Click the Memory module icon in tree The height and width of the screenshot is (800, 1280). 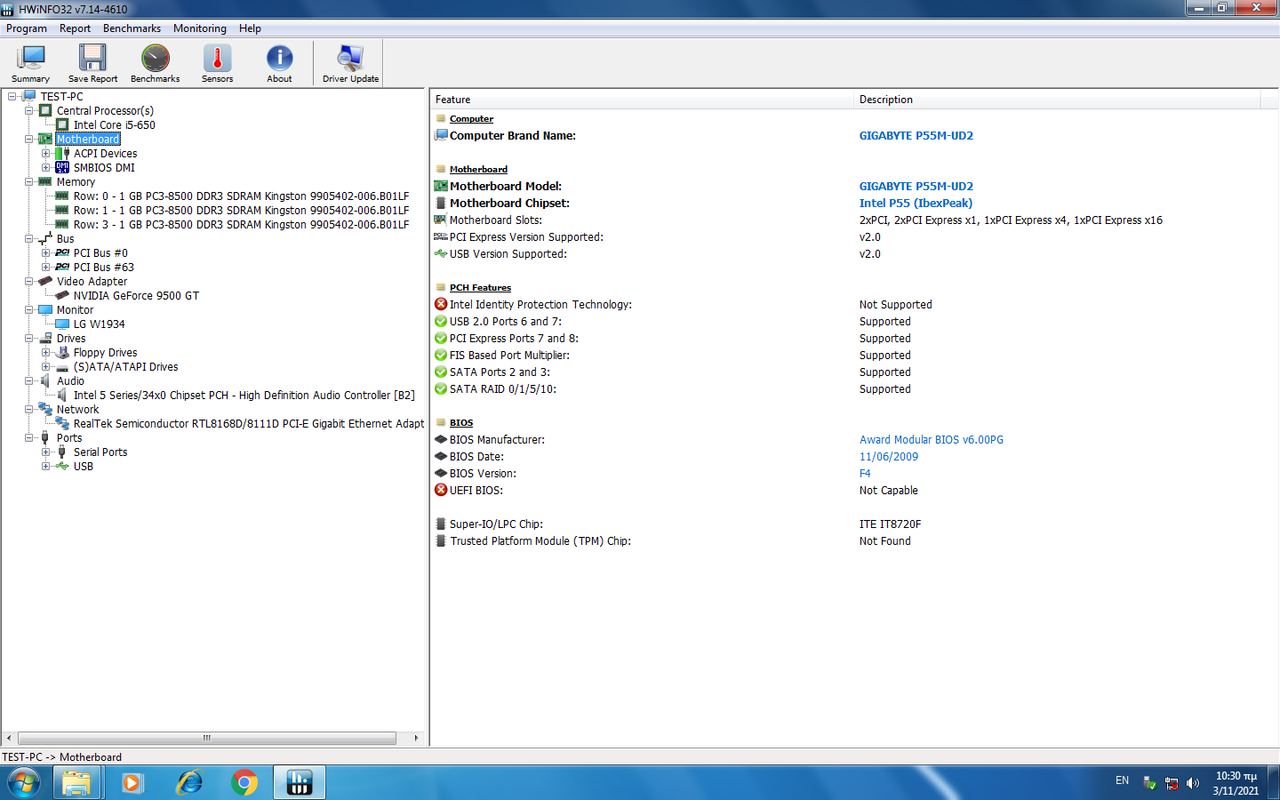(x=45, y=182)
